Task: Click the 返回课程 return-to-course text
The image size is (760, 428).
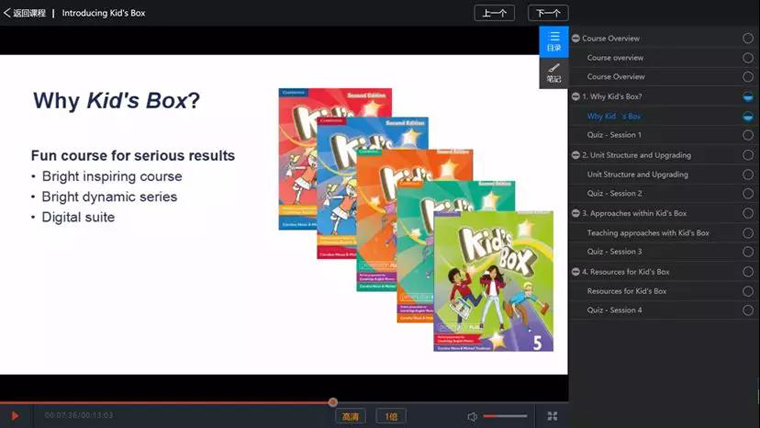Action: [29, 13]
